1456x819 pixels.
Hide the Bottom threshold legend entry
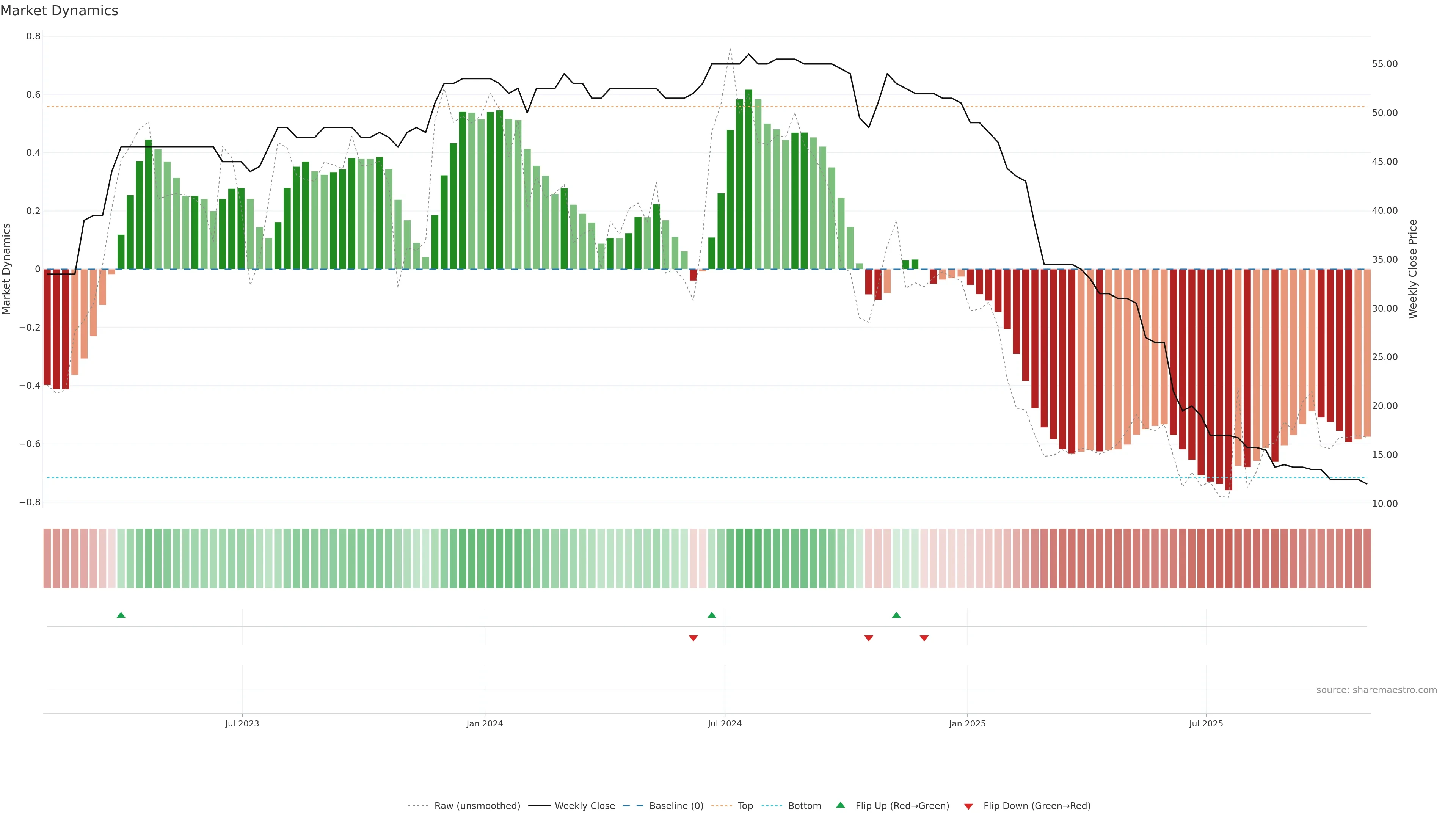pyautogui.click(x=804, y=805)
